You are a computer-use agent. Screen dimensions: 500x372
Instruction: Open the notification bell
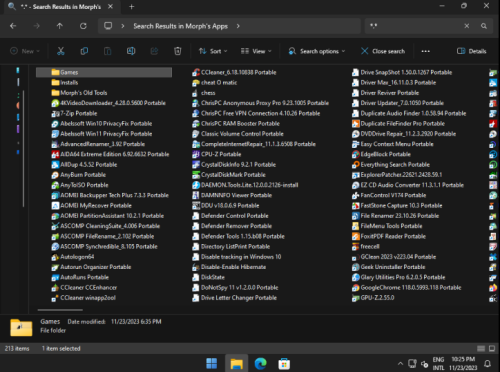[x=487, y=363]
